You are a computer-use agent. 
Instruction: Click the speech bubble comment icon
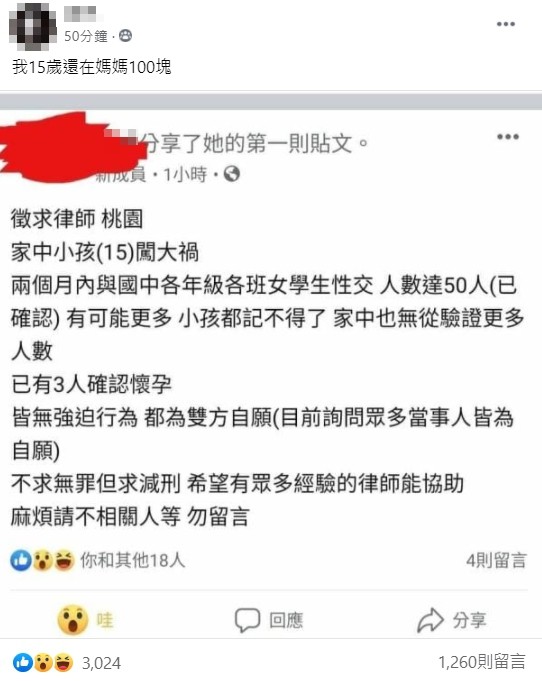tap(248, 620)
